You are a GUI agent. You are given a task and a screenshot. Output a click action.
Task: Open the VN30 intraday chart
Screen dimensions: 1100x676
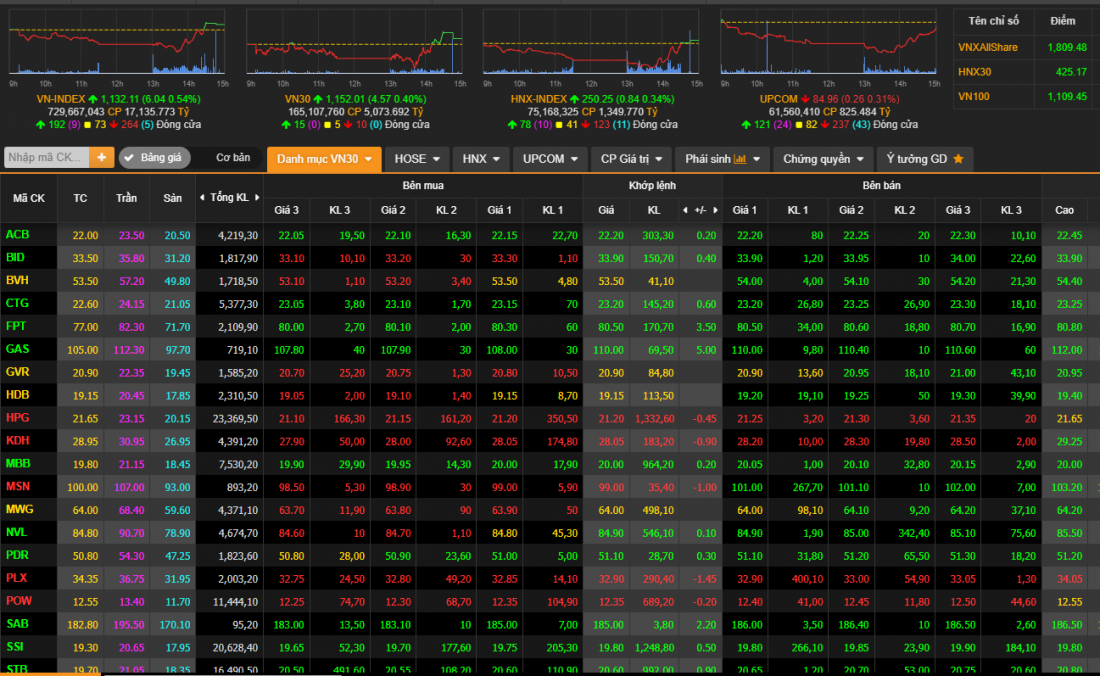click(x=354, y=42)
